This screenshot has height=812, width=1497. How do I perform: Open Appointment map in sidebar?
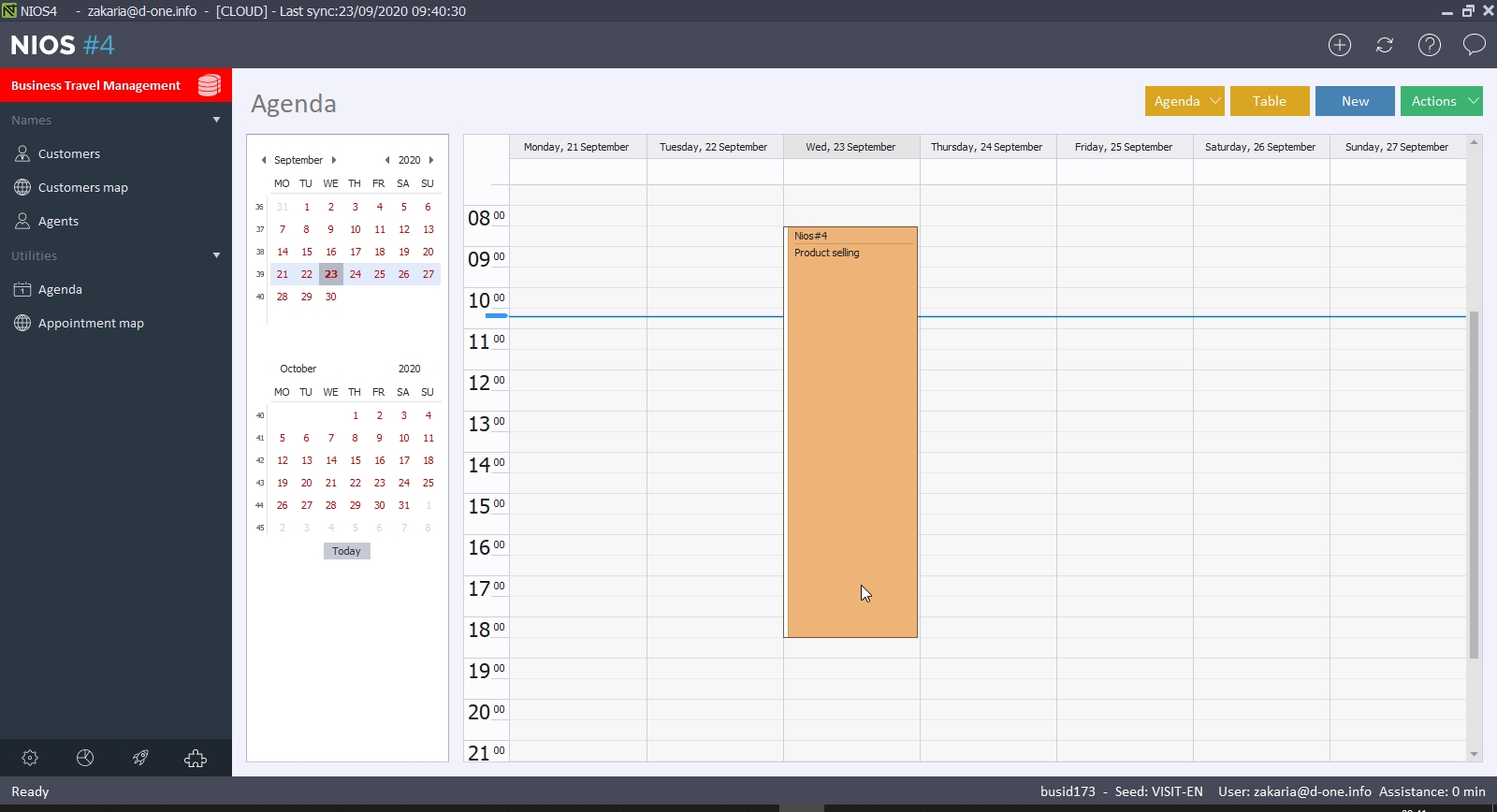[x=91, y=323]
